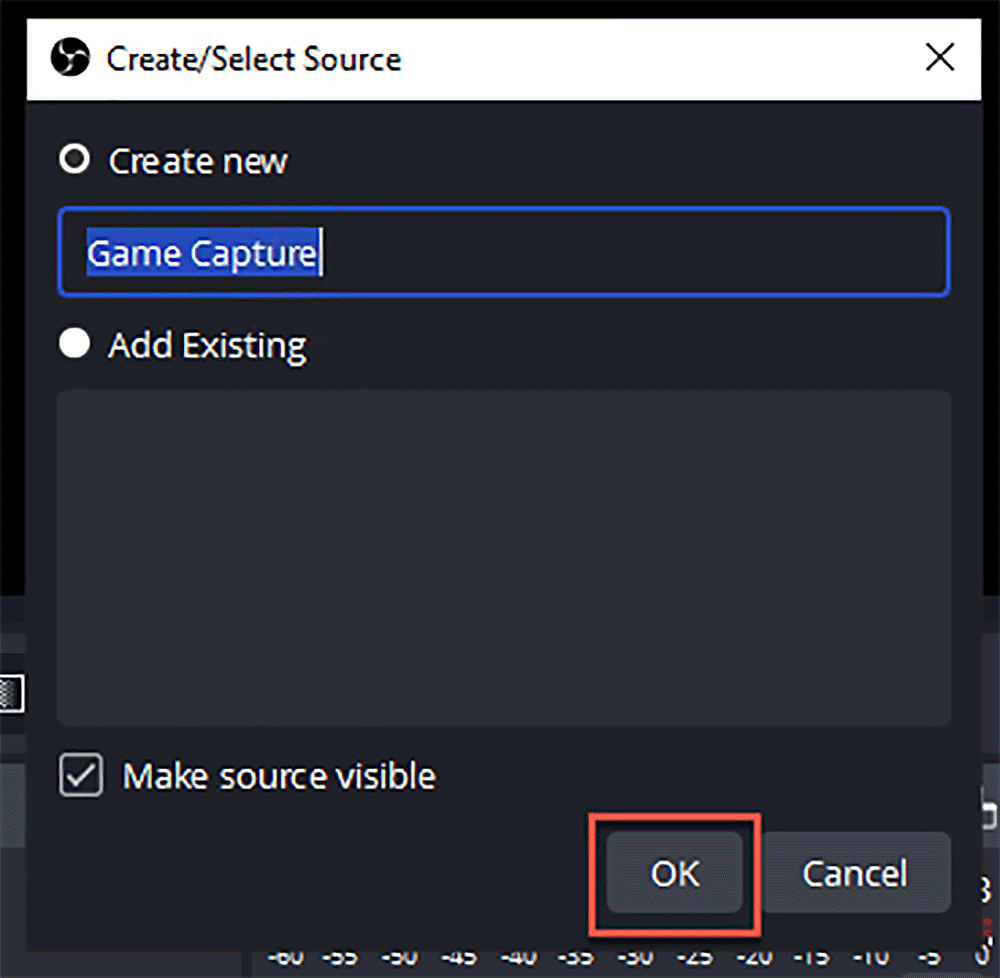Select the Create new radio button
The width and height of the screenshot is (1000, 978).
point(75,159)
